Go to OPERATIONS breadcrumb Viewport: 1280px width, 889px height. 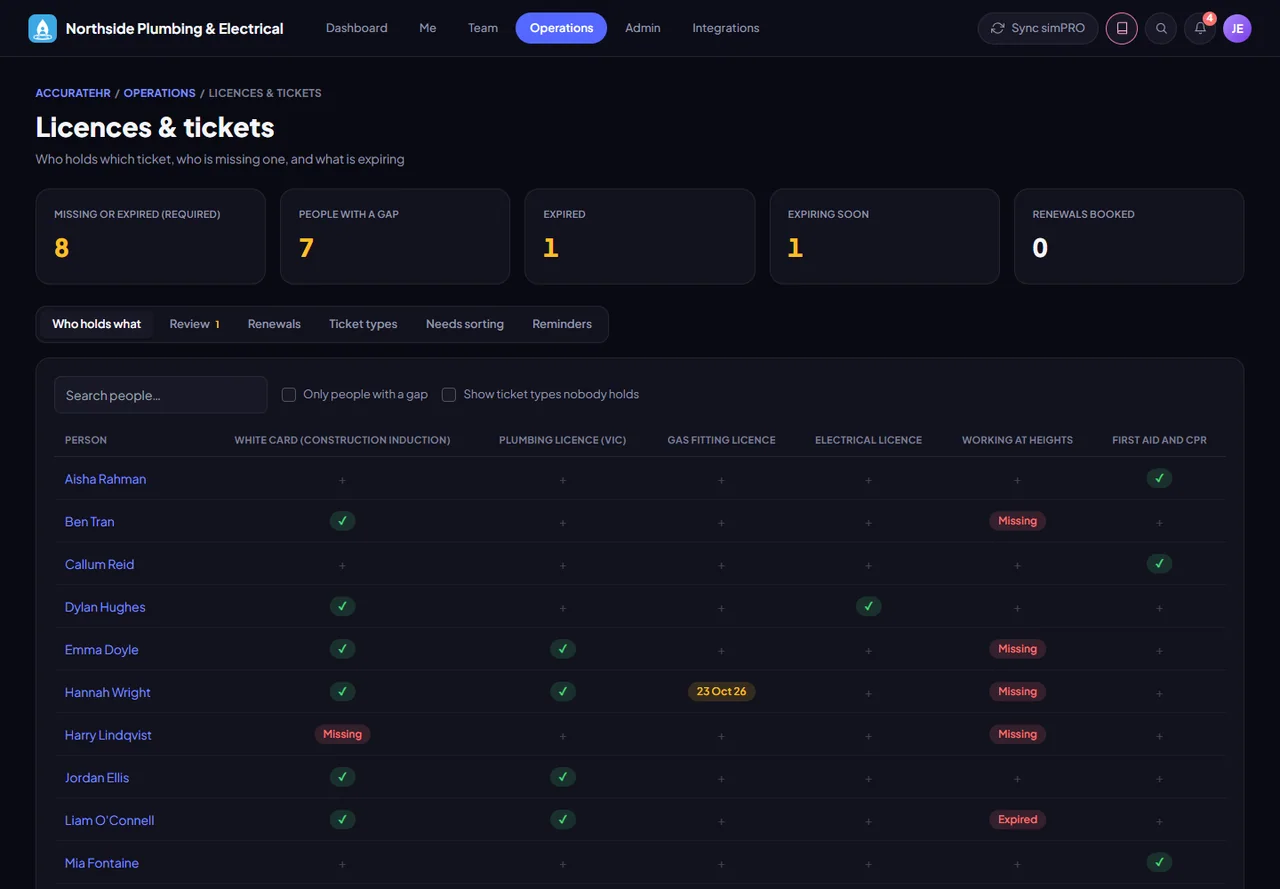(159, 93)
